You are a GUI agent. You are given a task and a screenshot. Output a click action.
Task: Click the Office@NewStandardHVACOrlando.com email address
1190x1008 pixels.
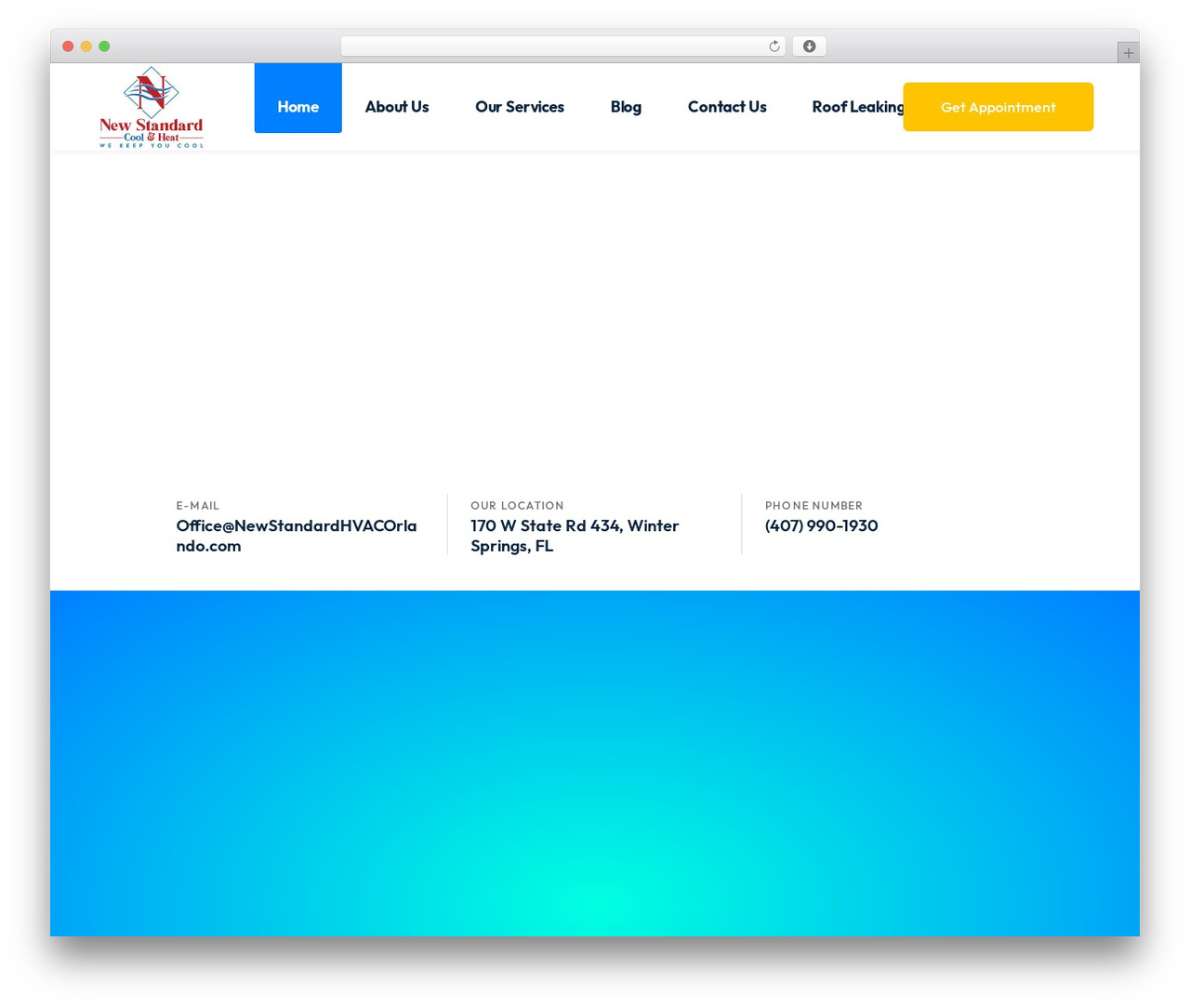(297, 536)
